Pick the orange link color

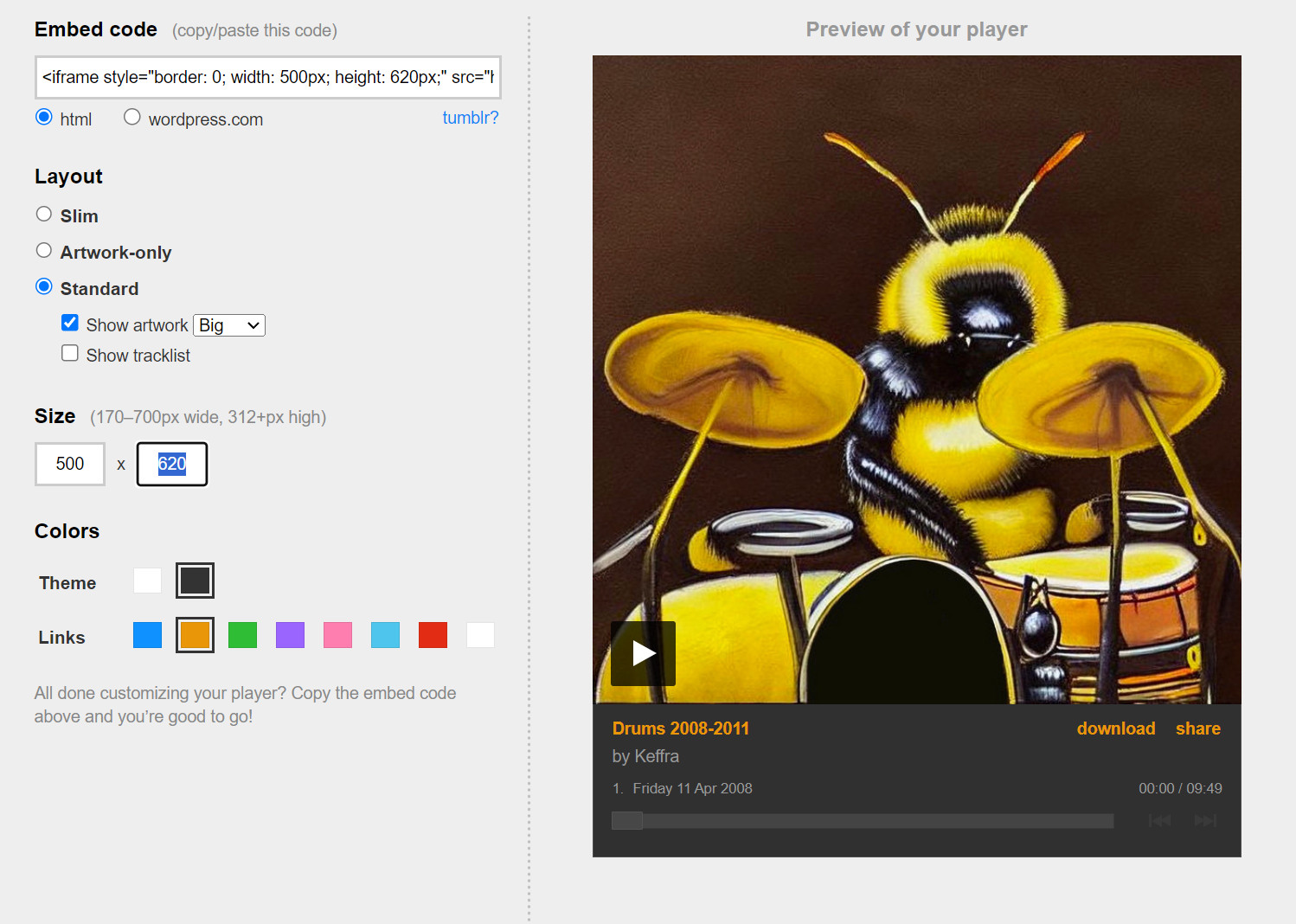coord(195,635)
